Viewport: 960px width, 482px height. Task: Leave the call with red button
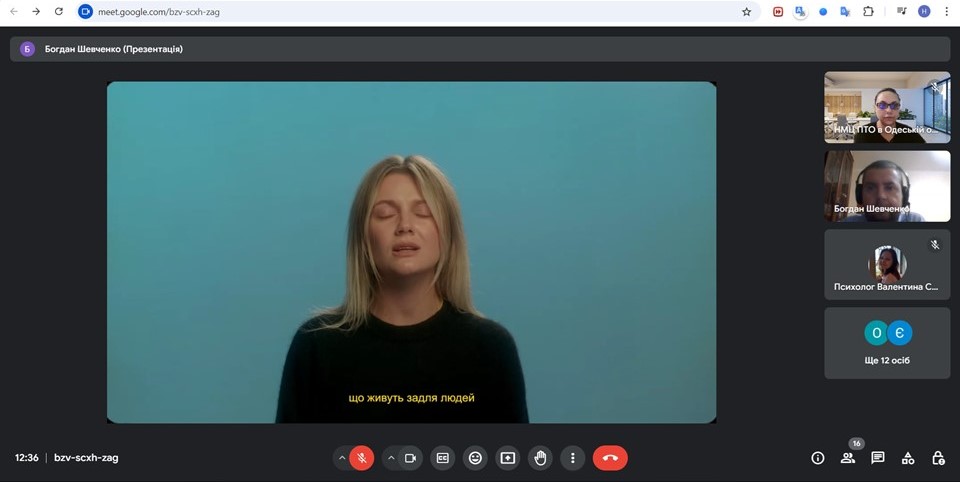point(610,458)
